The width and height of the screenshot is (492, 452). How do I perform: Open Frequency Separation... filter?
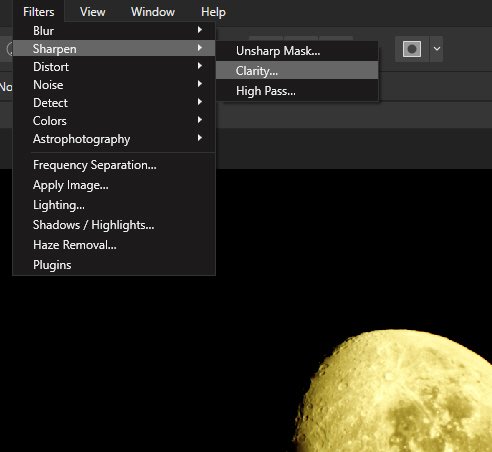[114, 165]
